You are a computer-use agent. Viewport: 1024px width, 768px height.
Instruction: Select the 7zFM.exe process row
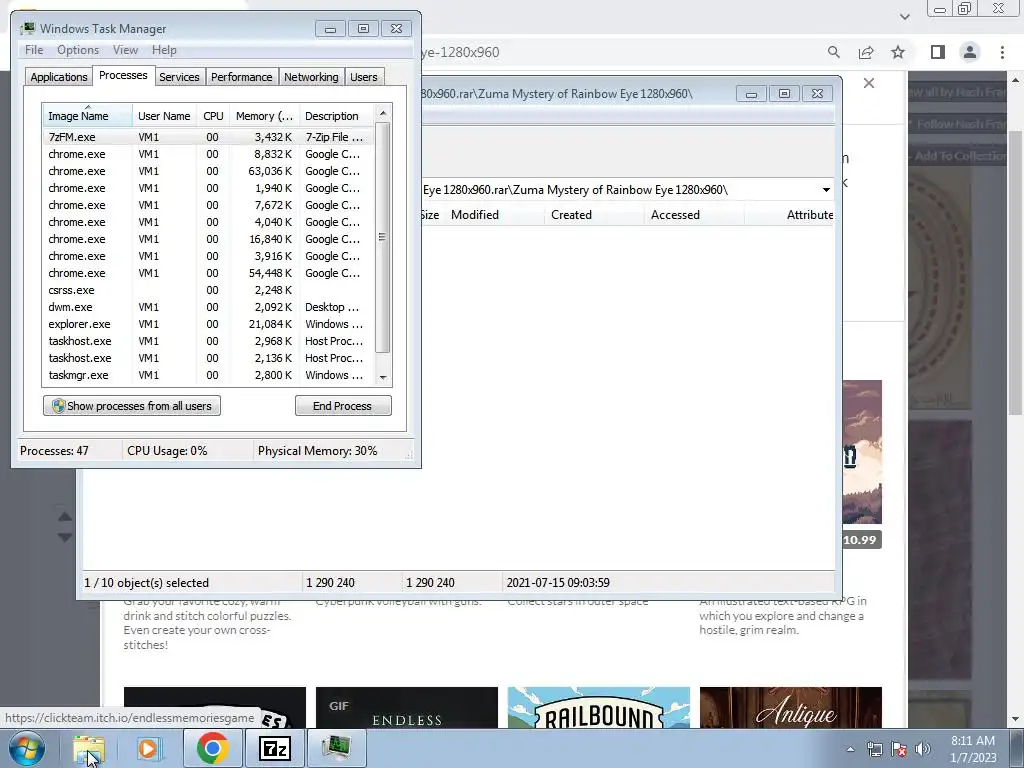208,137
